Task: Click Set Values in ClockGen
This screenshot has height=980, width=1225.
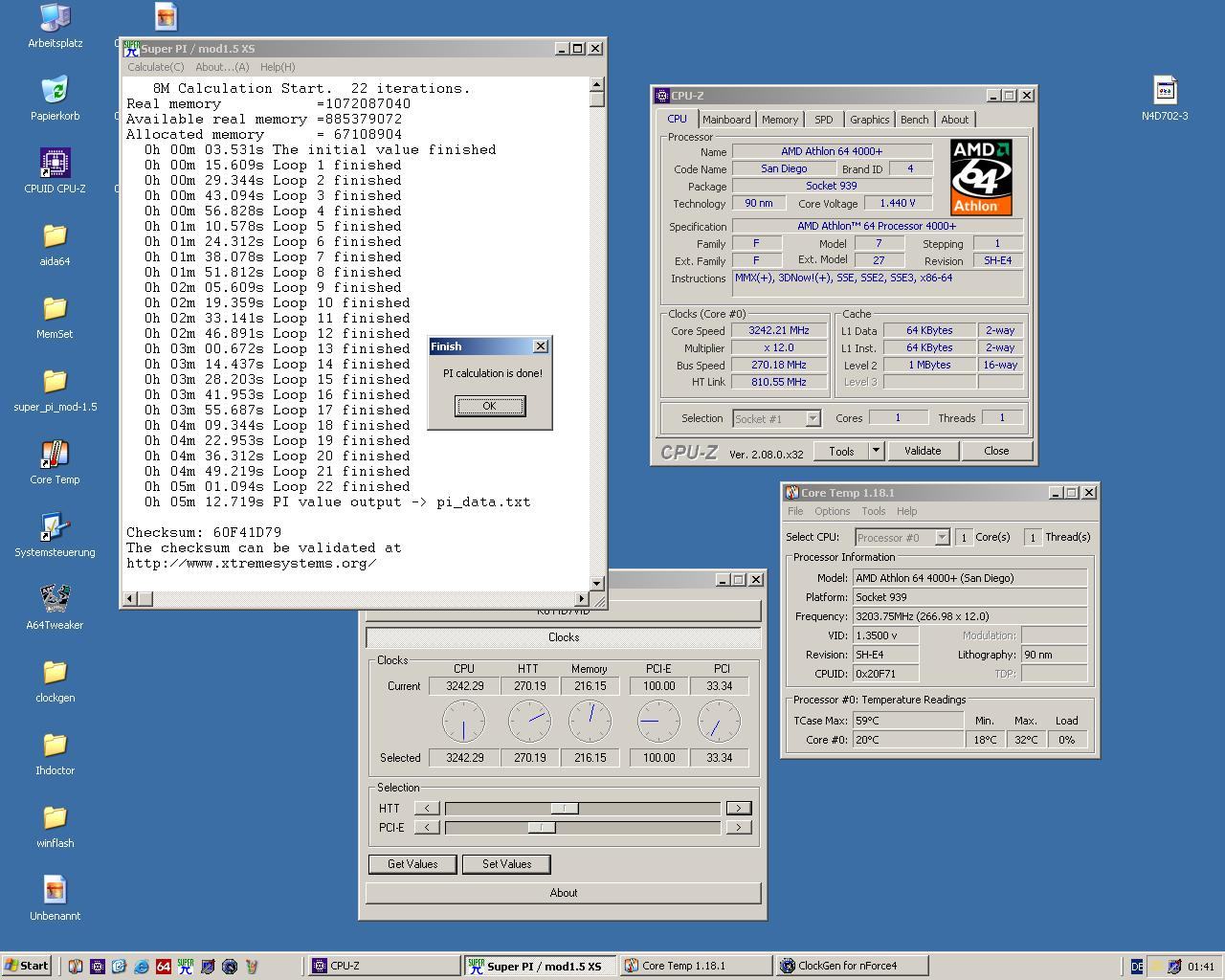Action: (x=507, y=864)
